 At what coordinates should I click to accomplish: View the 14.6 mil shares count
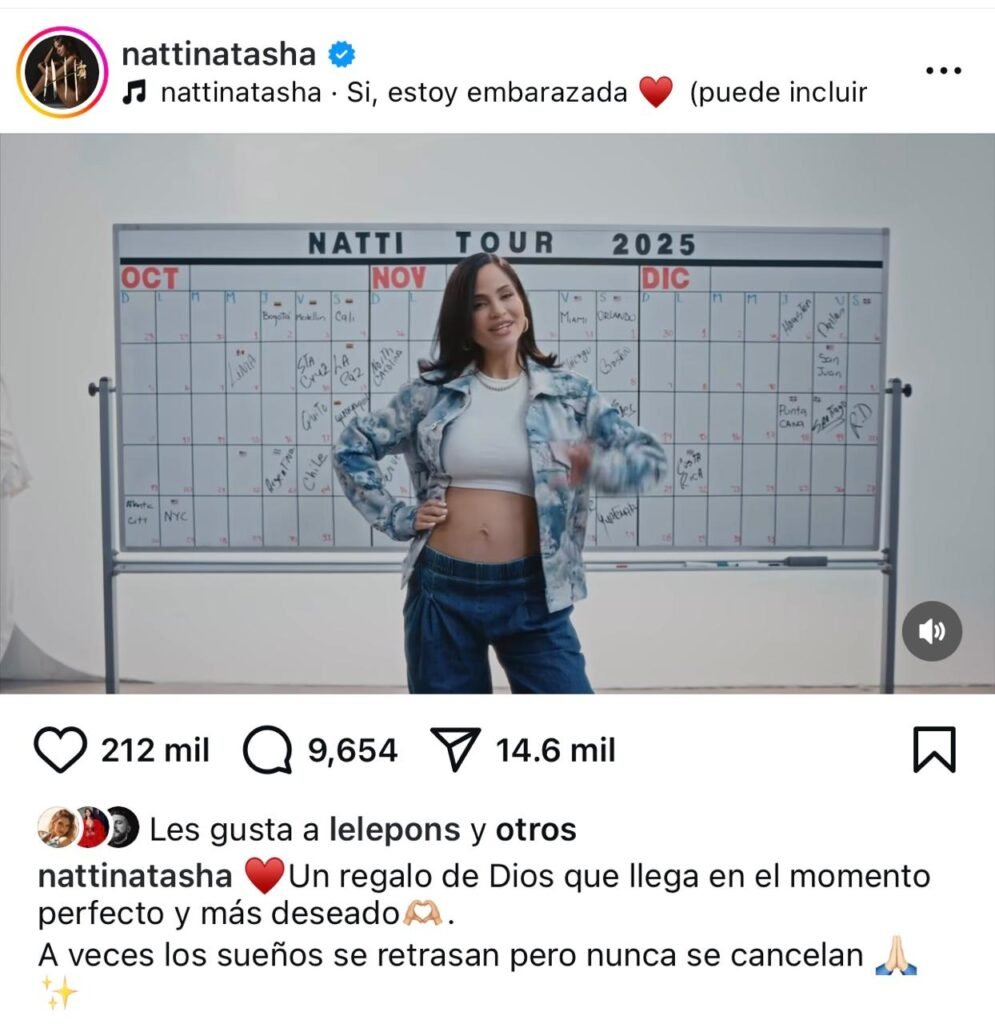pyautogui.click(x=556, y=750)
